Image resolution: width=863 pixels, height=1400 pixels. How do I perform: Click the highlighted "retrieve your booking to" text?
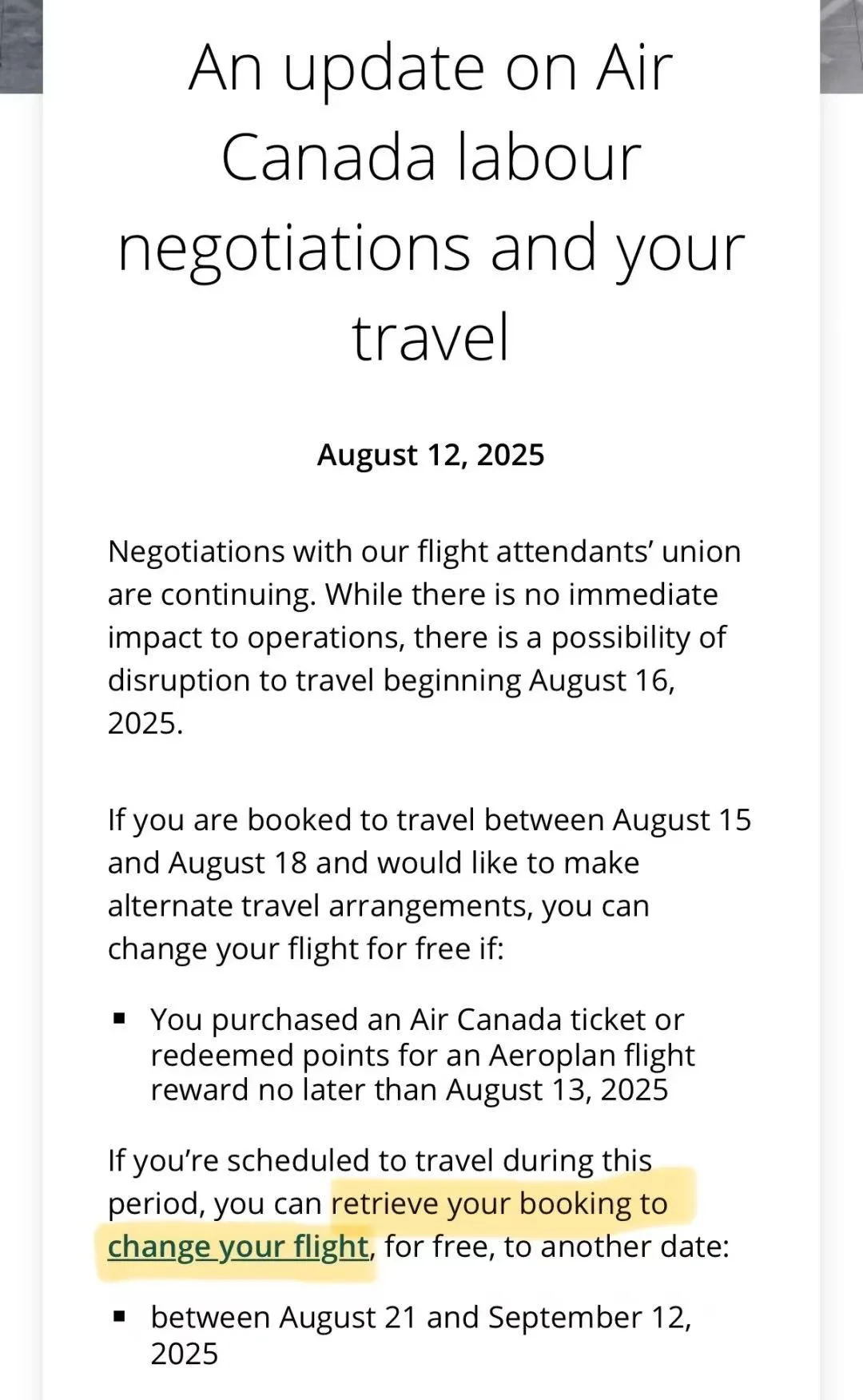(x=499, y=1203)
